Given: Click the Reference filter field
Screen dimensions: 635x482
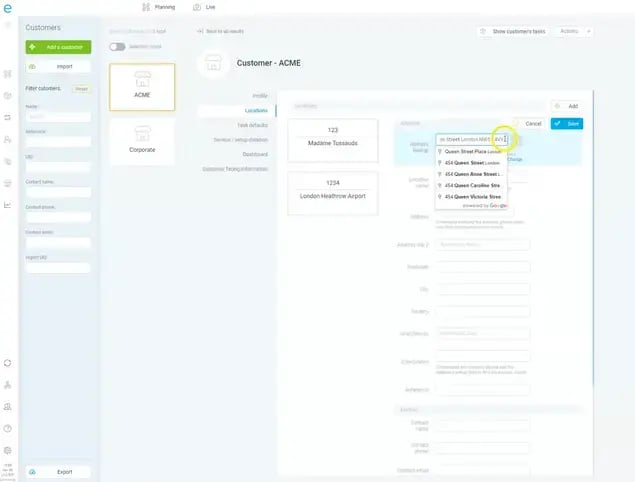Looking at the screenshot, I should tap(58, 142).
